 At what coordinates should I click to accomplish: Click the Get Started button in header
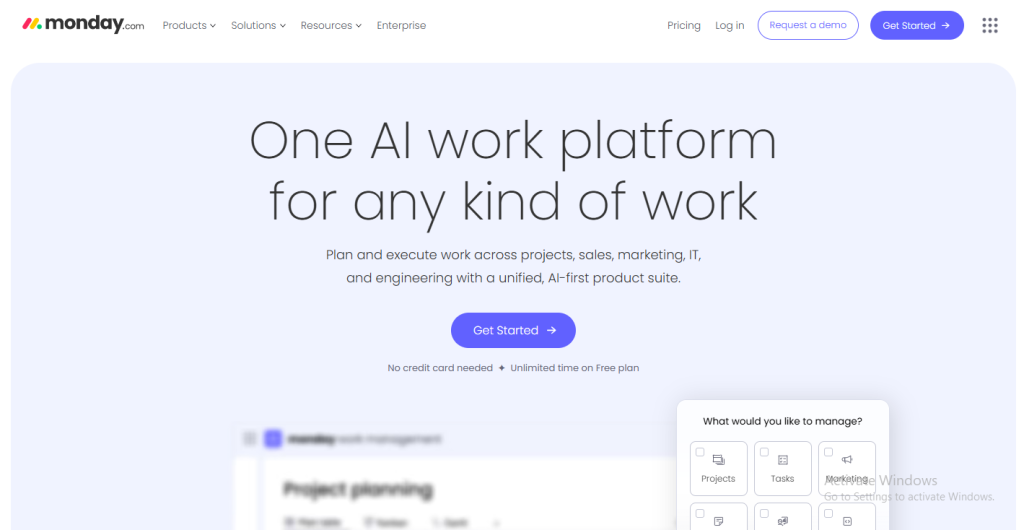pos(916,26)
